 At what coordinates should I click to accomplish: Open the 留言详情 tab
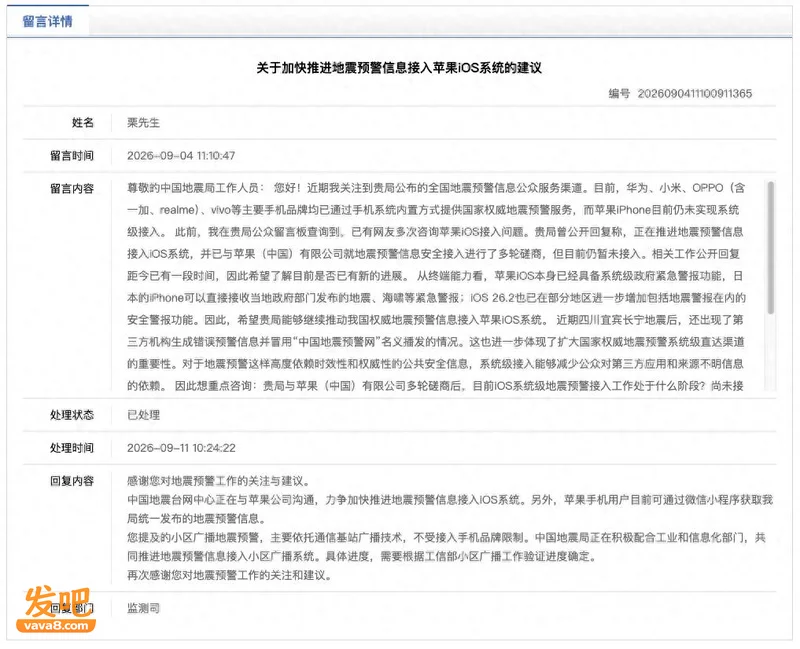47,21
